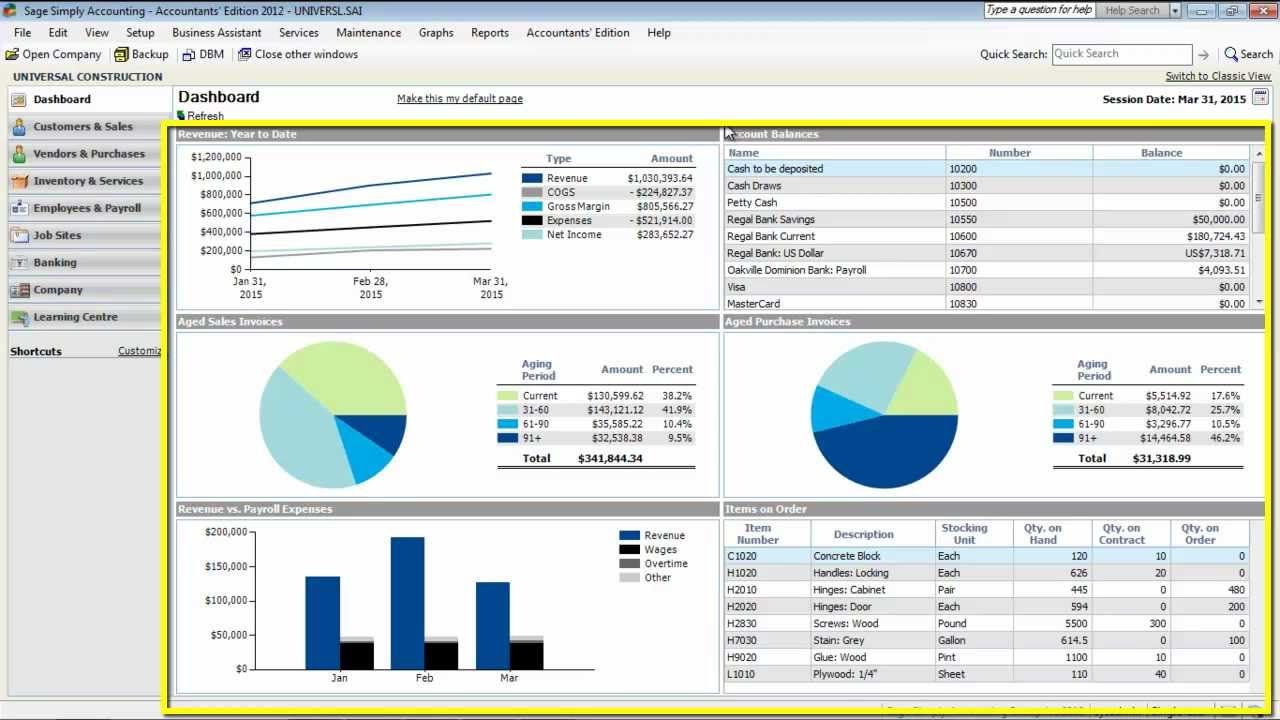Click the Open Company folder icon
This screenshot has height=720, width=1280.
click(x=12, y=54)
